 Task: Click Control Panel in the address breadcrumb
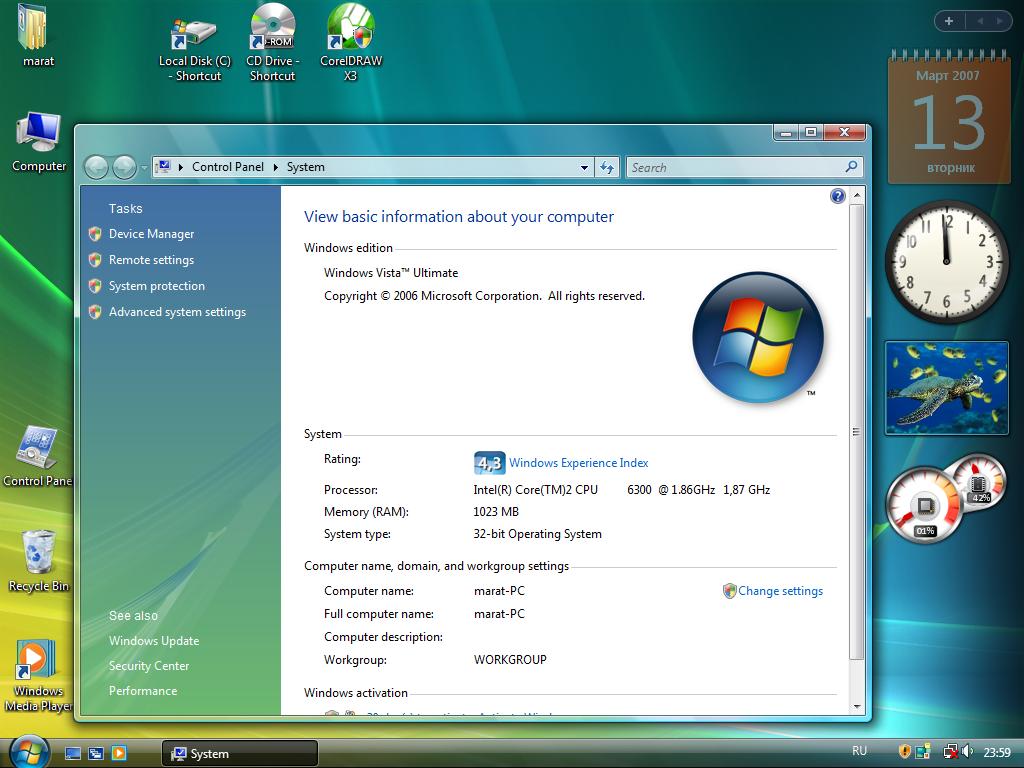click(228, 167)
